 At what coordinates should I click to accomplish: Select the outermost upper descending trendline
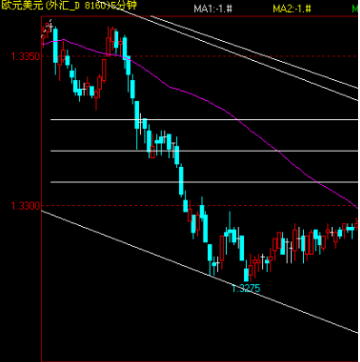[253, 52]
